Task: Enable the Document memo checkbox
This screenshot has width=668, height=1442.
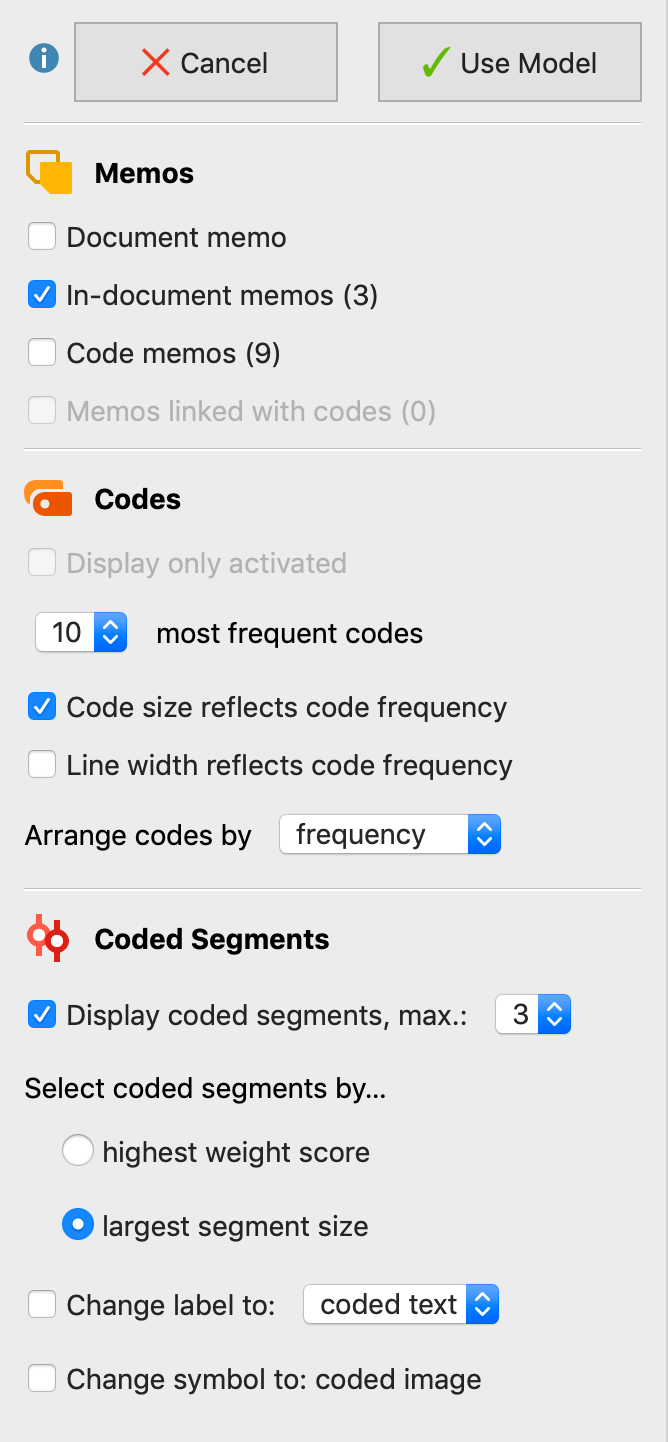Action: 41,236
